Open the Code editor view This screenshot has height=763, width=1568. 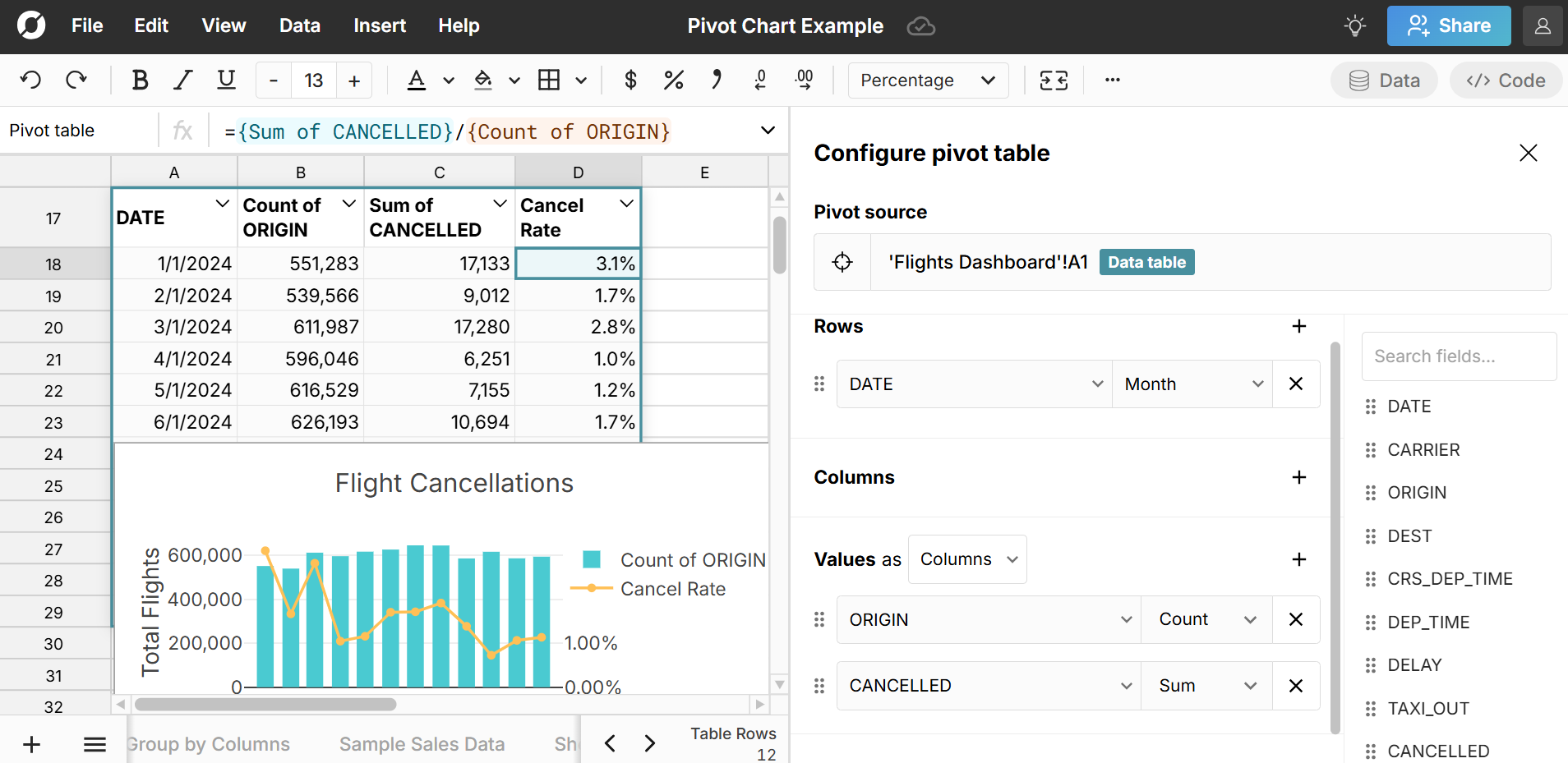click(1505, 80)
